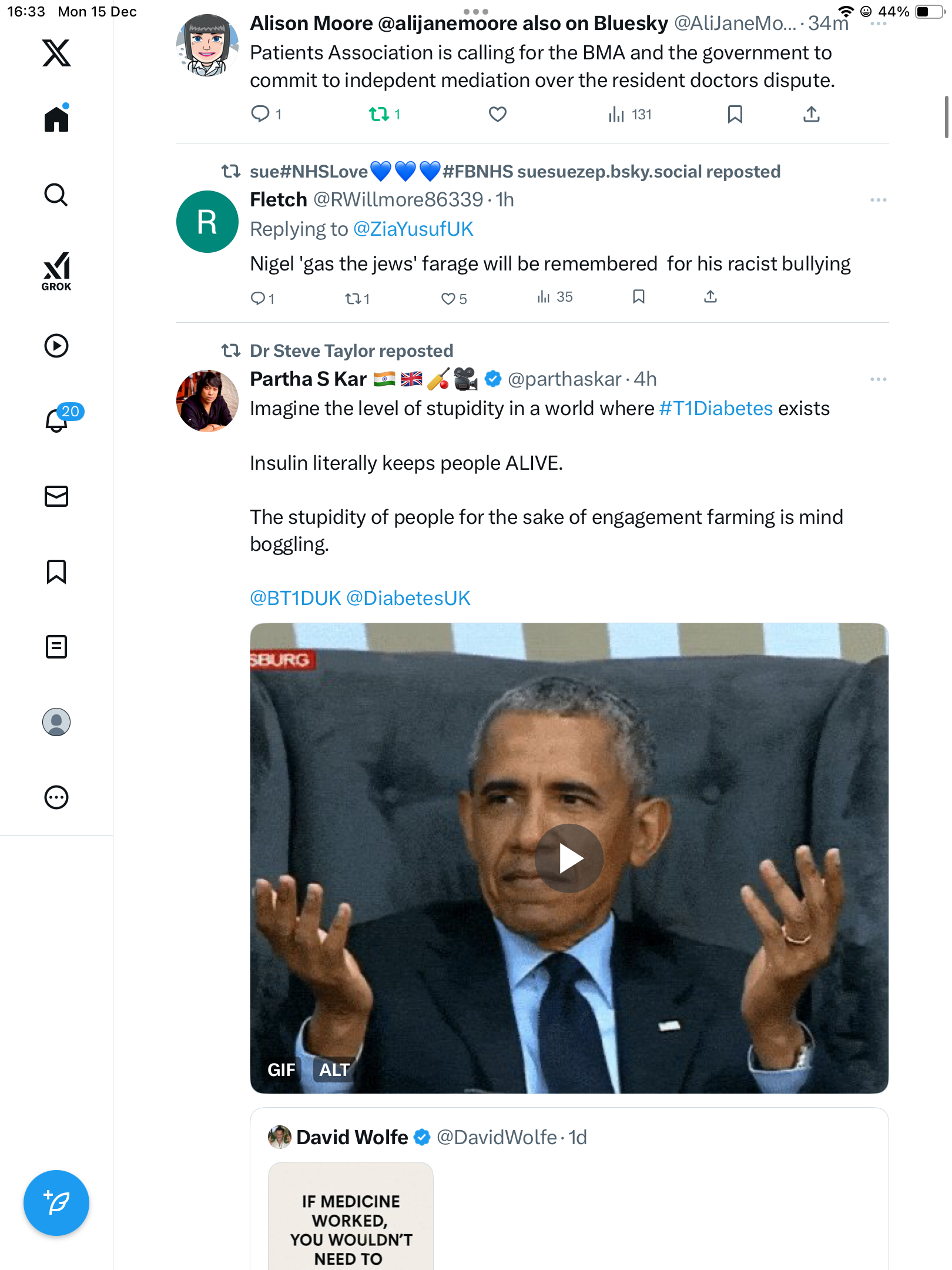Share Alison Moore's post
This screenshot has width=952, height=1270.
pos(811,114)
